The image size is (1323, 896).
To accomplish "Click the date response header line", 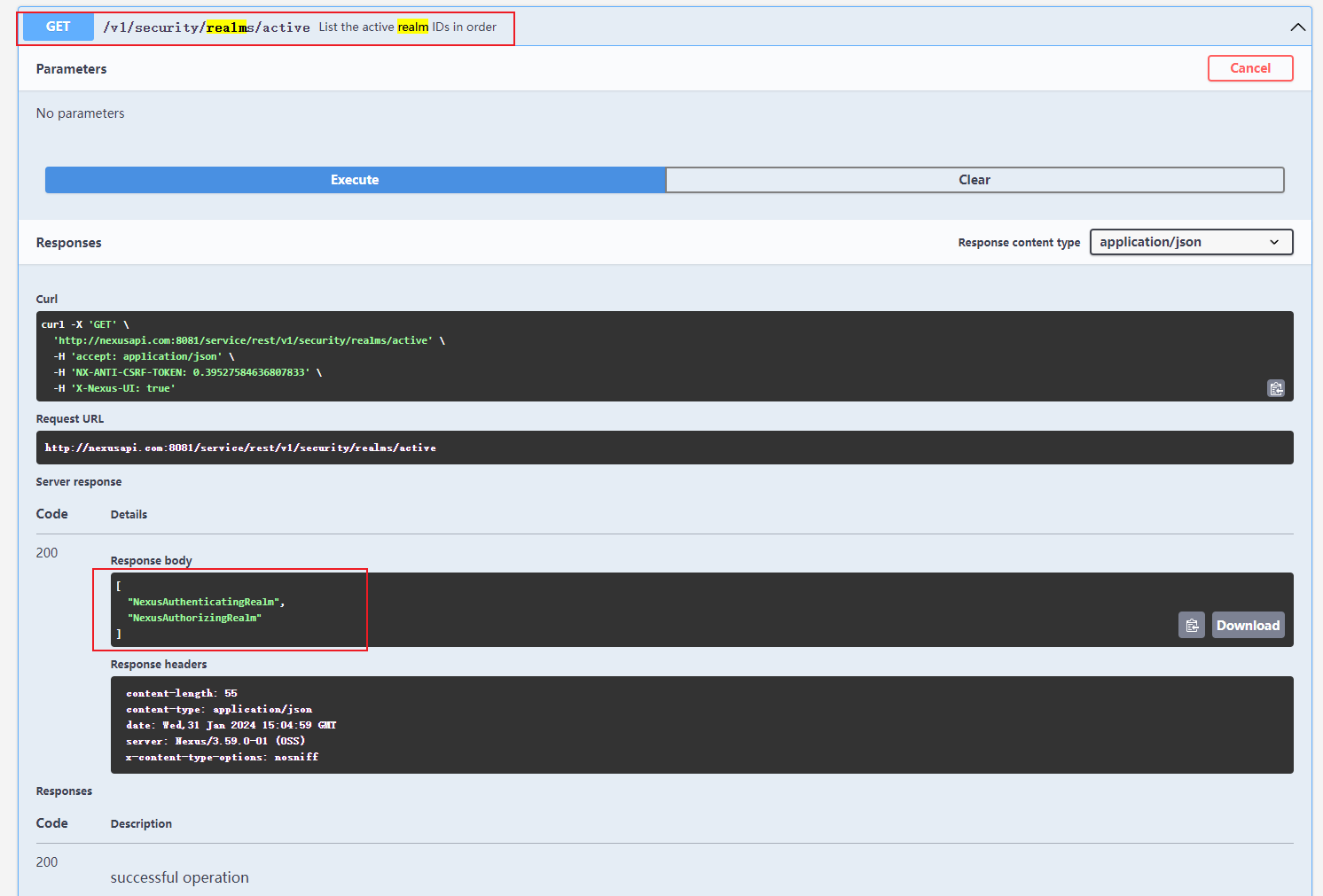I will (x=231, y=725).
